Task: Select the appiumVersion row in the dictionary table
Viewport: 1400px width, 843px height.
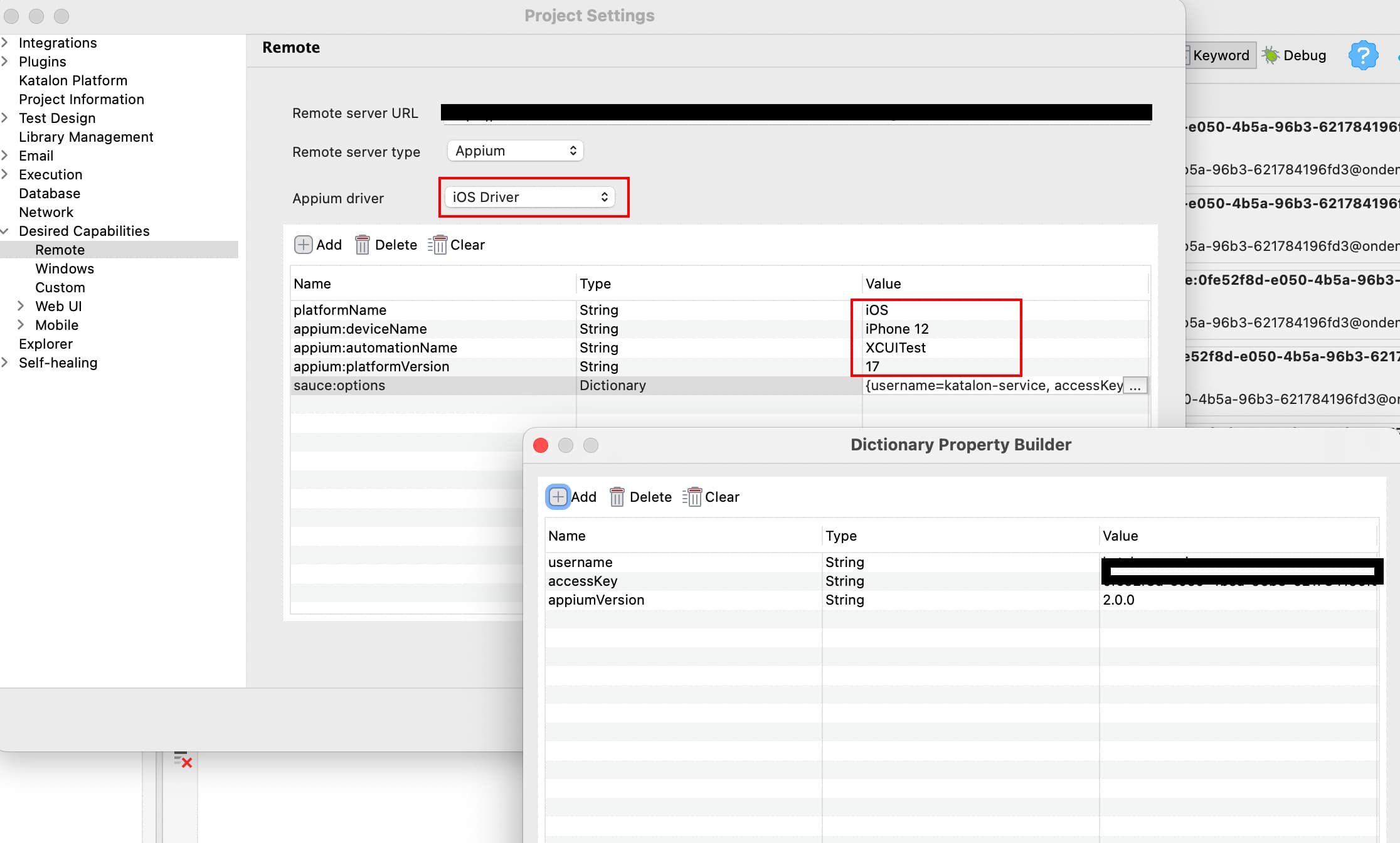Action: 597,600
